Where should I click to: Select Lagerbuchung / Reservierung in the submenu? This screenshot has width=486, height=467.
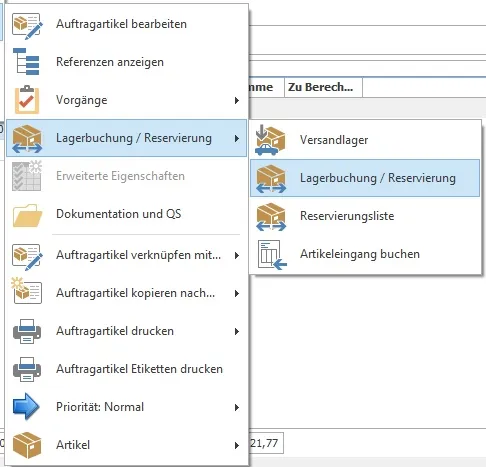365,178
